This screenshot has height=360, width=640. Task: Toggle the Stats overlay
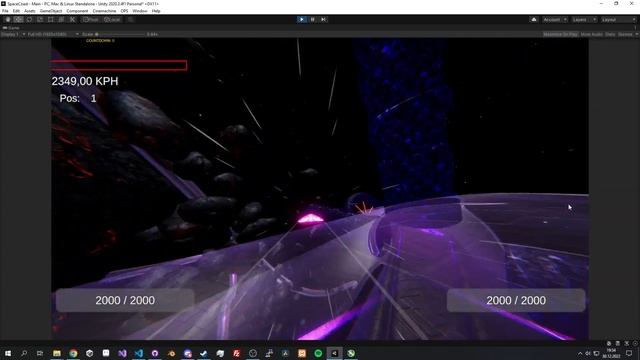pyautogui.click(x=610, y=34)
